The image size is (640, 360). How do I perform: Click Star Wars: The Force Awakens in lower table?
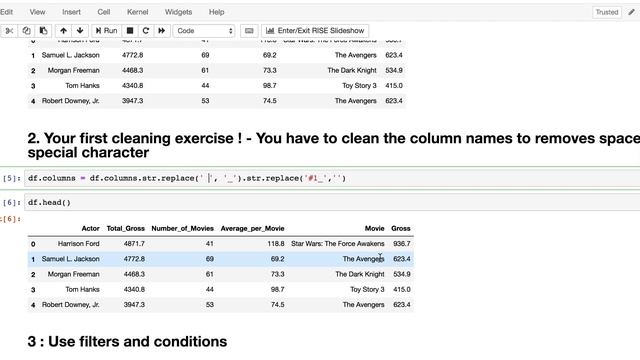pyautogui.click(x=338, y=244)
